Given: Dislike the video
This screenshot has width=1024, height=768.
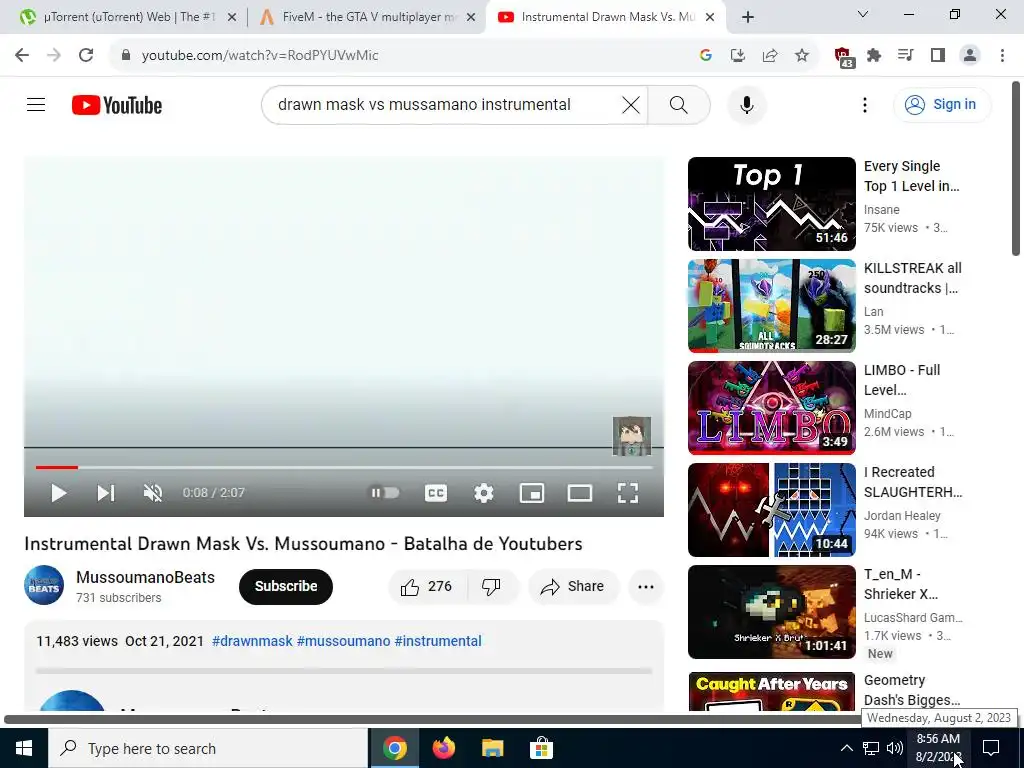Looking at the screenshot, I should click(492, 586).
